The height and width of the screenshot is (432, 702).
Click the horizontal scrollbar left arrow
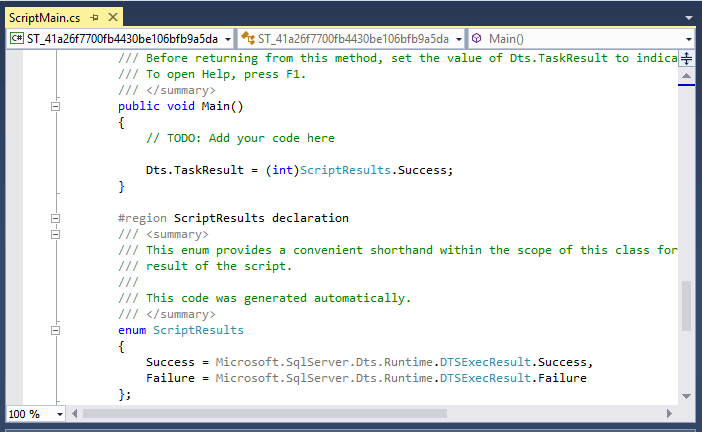pyautogui.click(x=74, y=414)
